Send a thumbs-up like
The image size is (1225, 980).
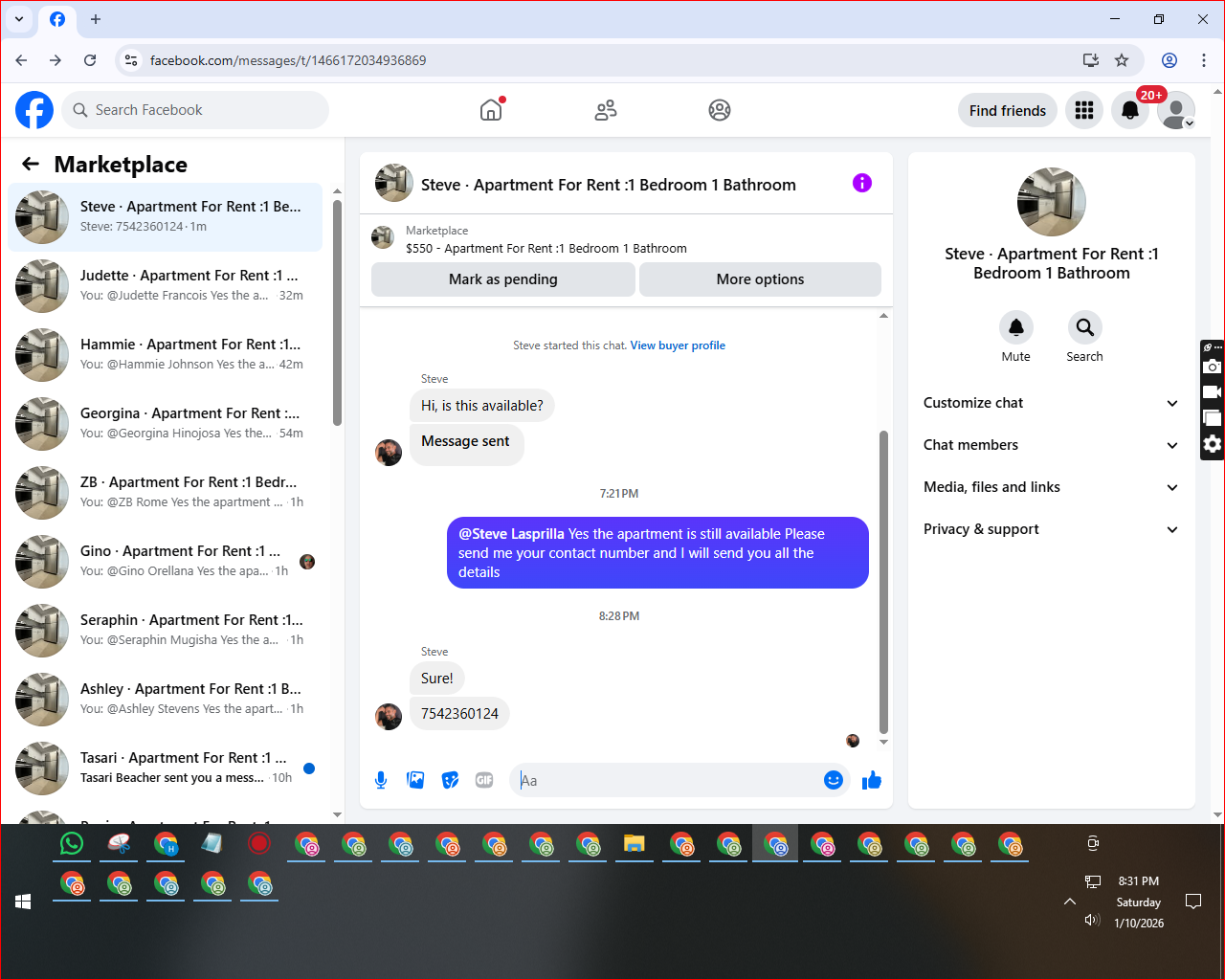point(872,780)
